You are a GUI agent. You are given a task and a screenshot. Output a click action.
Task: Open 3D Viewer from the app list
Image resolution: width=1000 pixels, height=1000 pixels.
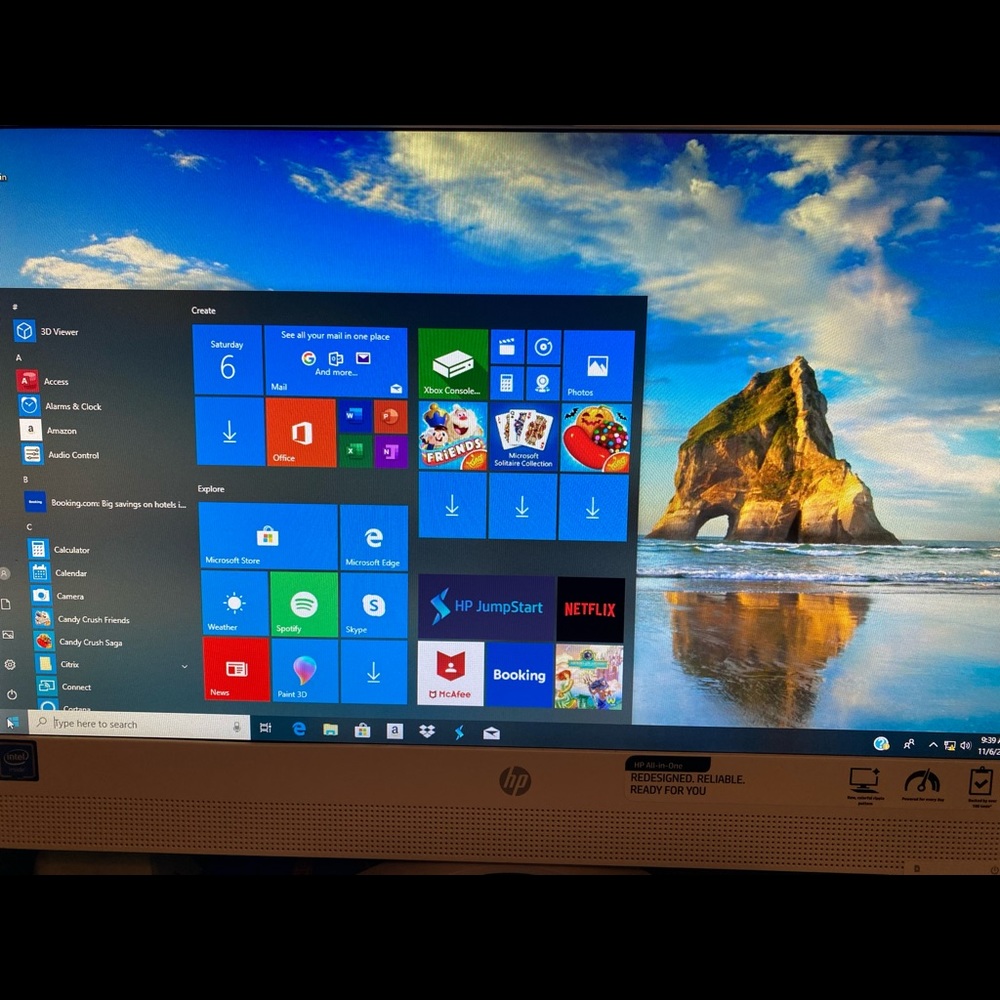coord(48,331)
